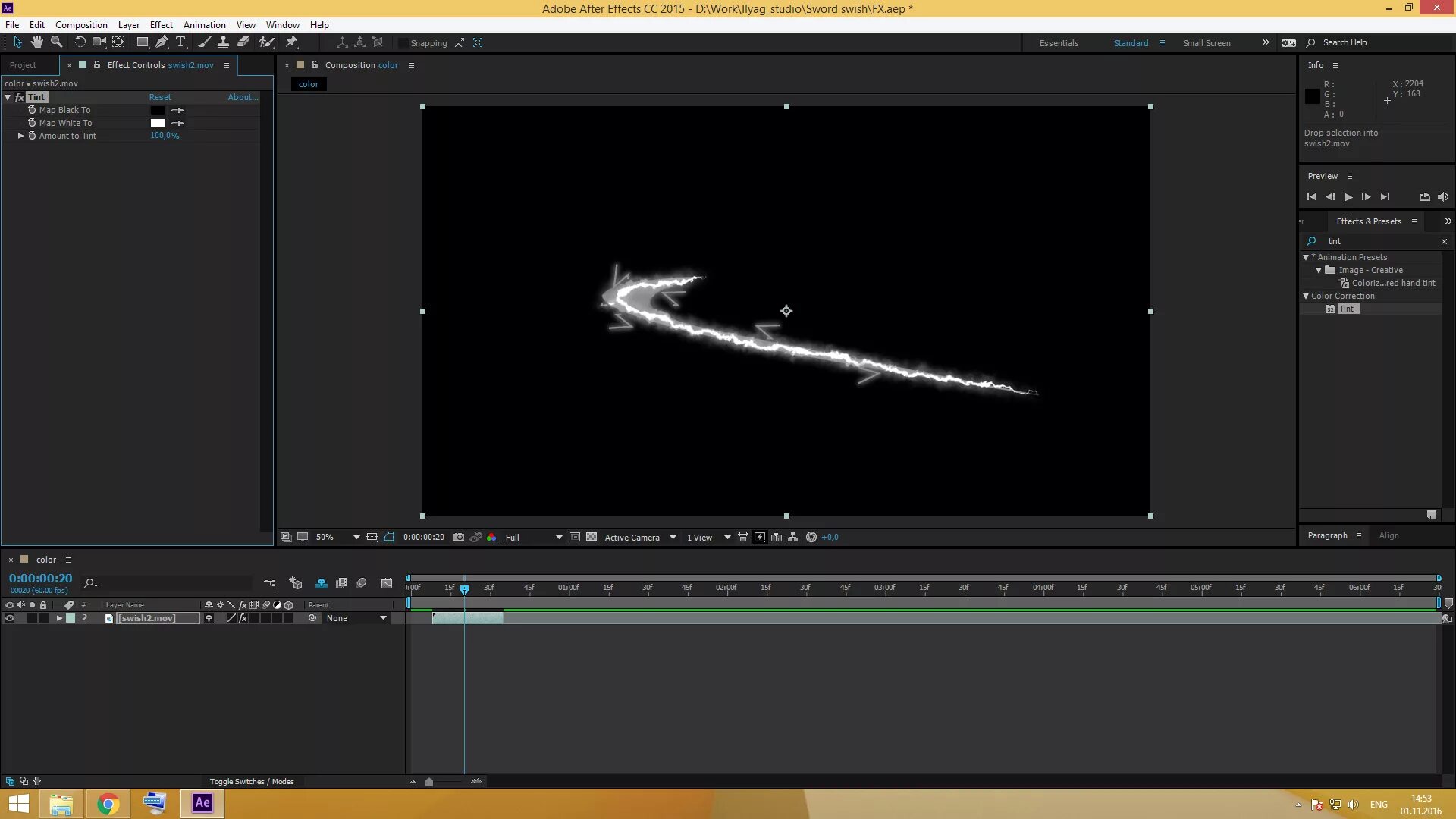This screenshot has width=1456, height=819.
Task: Click Toggle Switches / Modes button
Action: pyautogui.click(x=251, y=781)
